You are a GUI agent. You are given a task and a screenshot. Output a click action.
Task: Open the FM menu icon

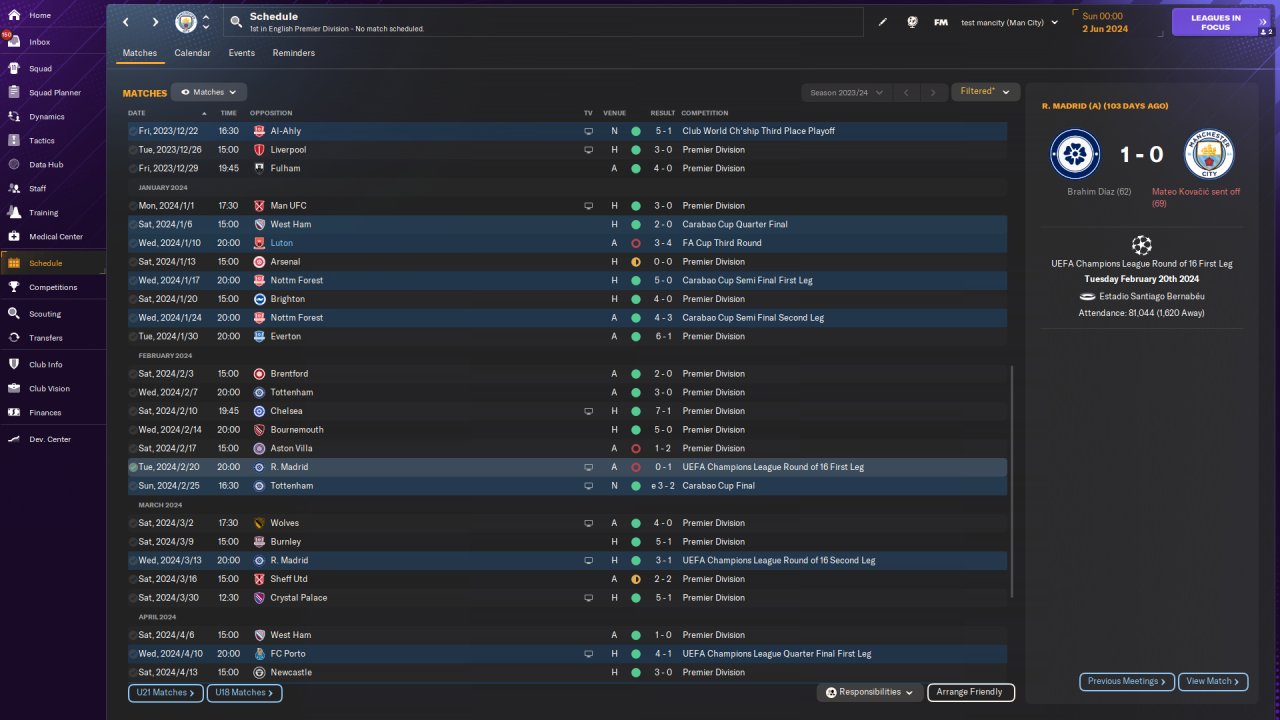click(x=941, y=22)
